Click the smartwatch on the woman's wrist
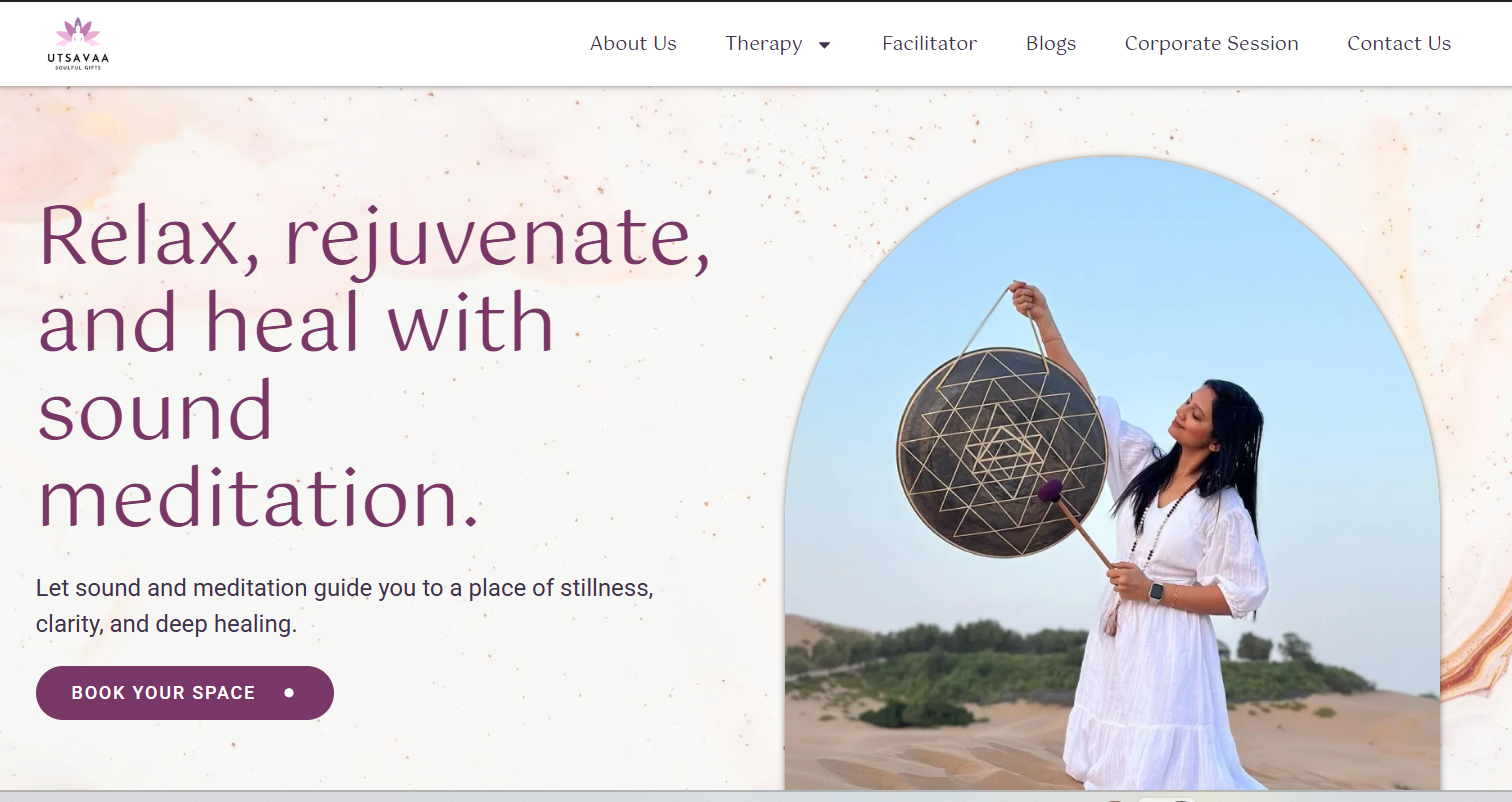This screenshot has height=802, width=1512. point(1156,592)
